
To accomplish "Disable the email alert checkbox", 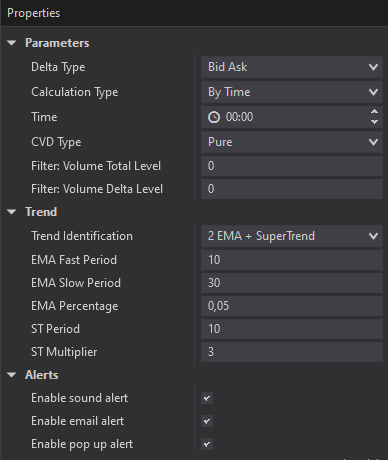I will [207, 421].
